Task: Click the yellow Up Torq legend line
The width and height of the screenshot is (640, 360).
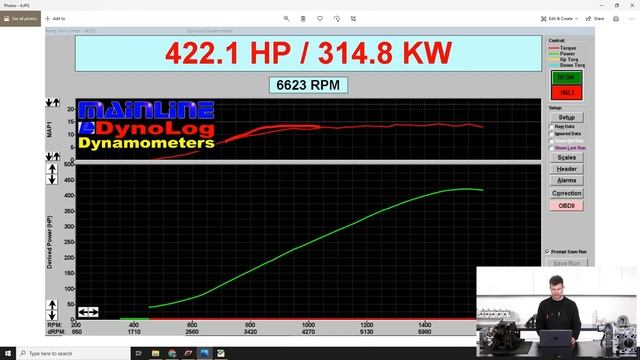Action: (x=554, y=60)
